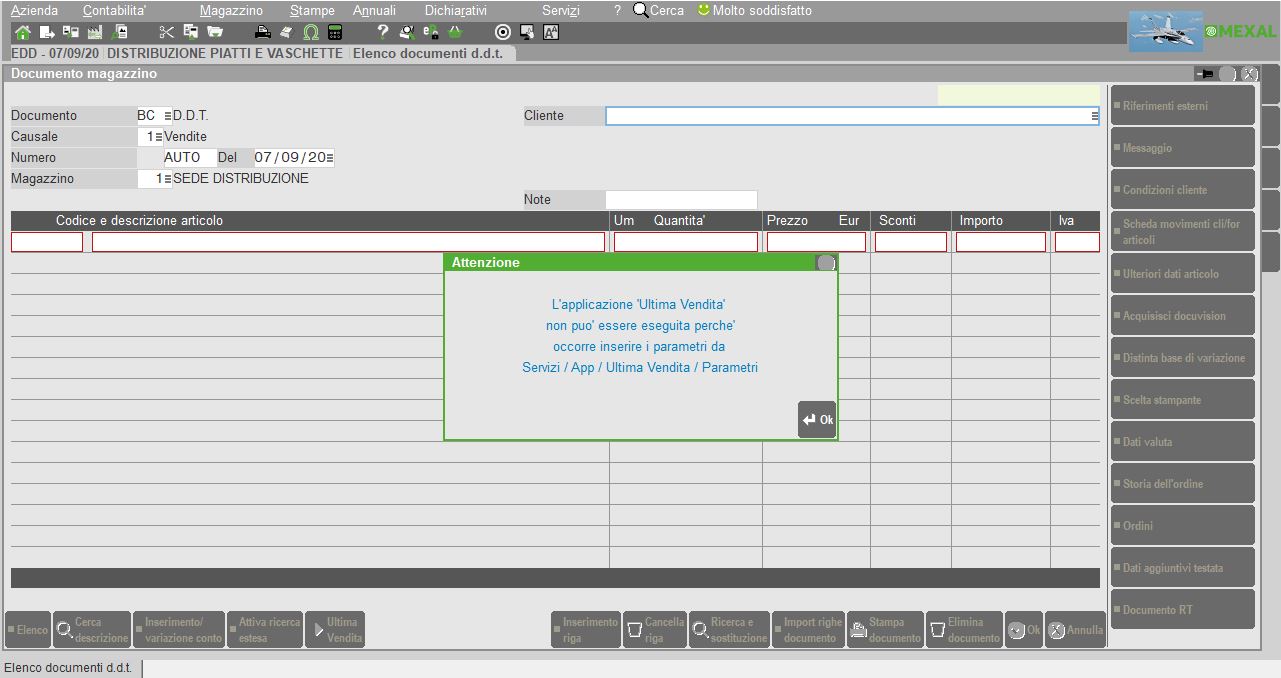Click the question mark help icon
This screenshot has height=678, width=1281.
382,32
